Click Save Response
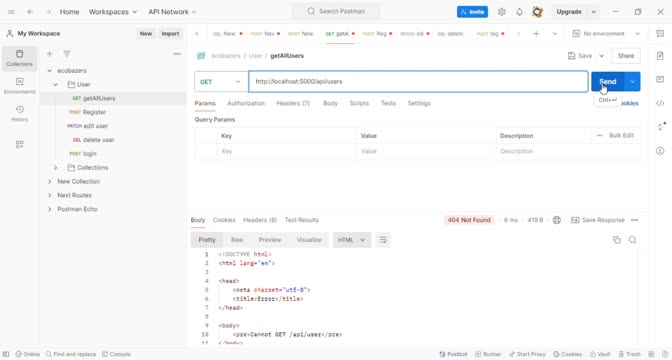Screen dimensions: 672x360 [x=598, y=220]
